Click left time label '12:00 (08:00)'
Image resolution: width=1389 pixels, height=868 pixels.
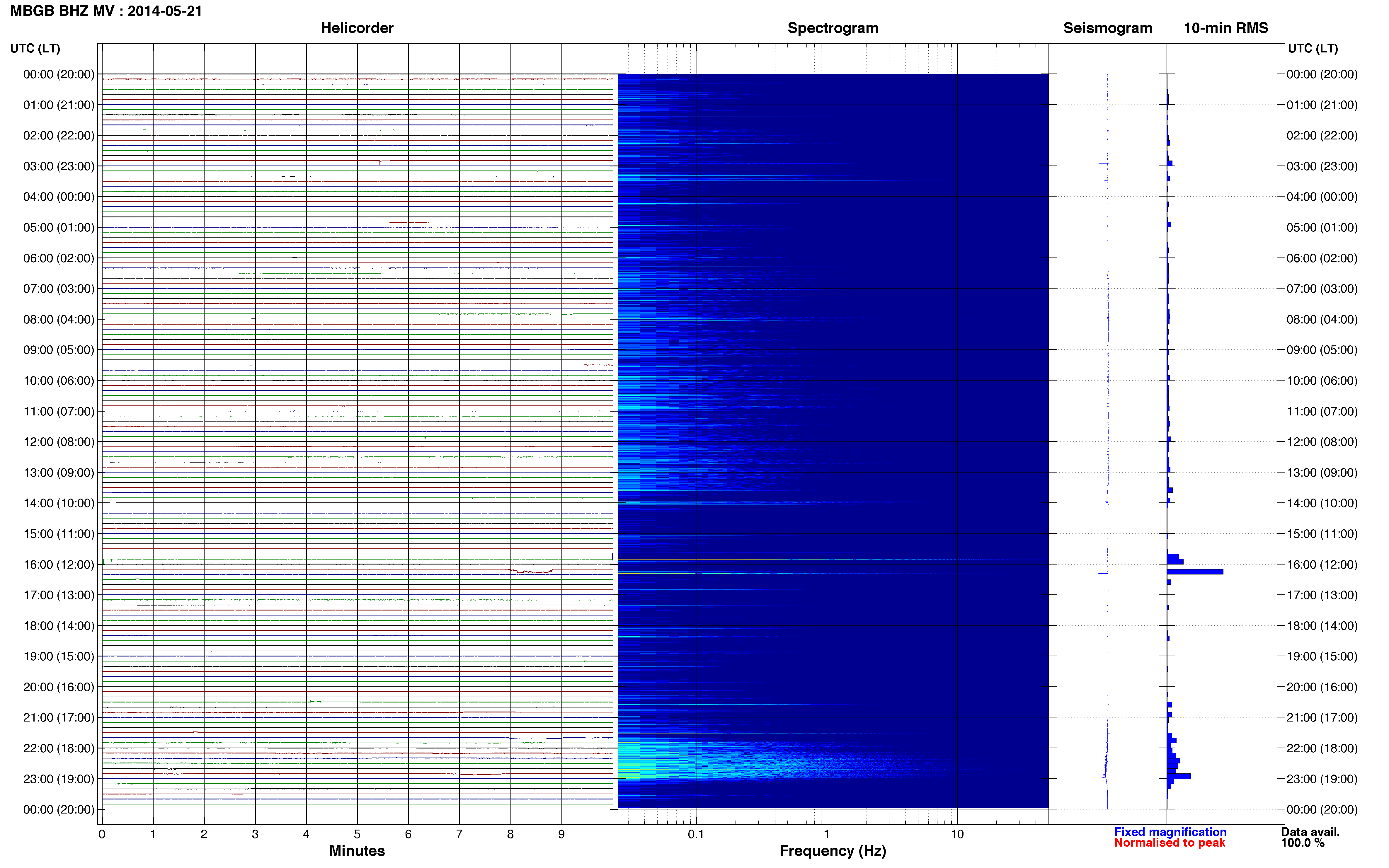59,441
